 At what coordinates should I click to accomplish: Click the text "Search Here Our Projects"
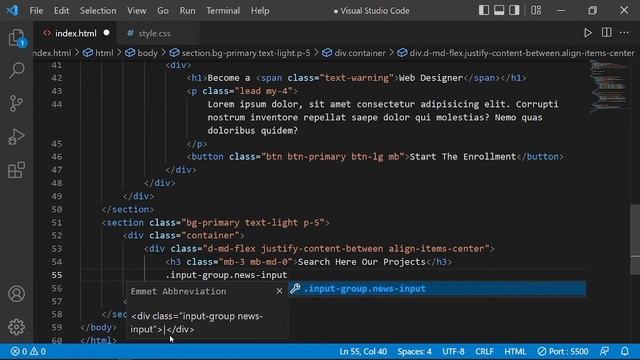click(362, 262)
